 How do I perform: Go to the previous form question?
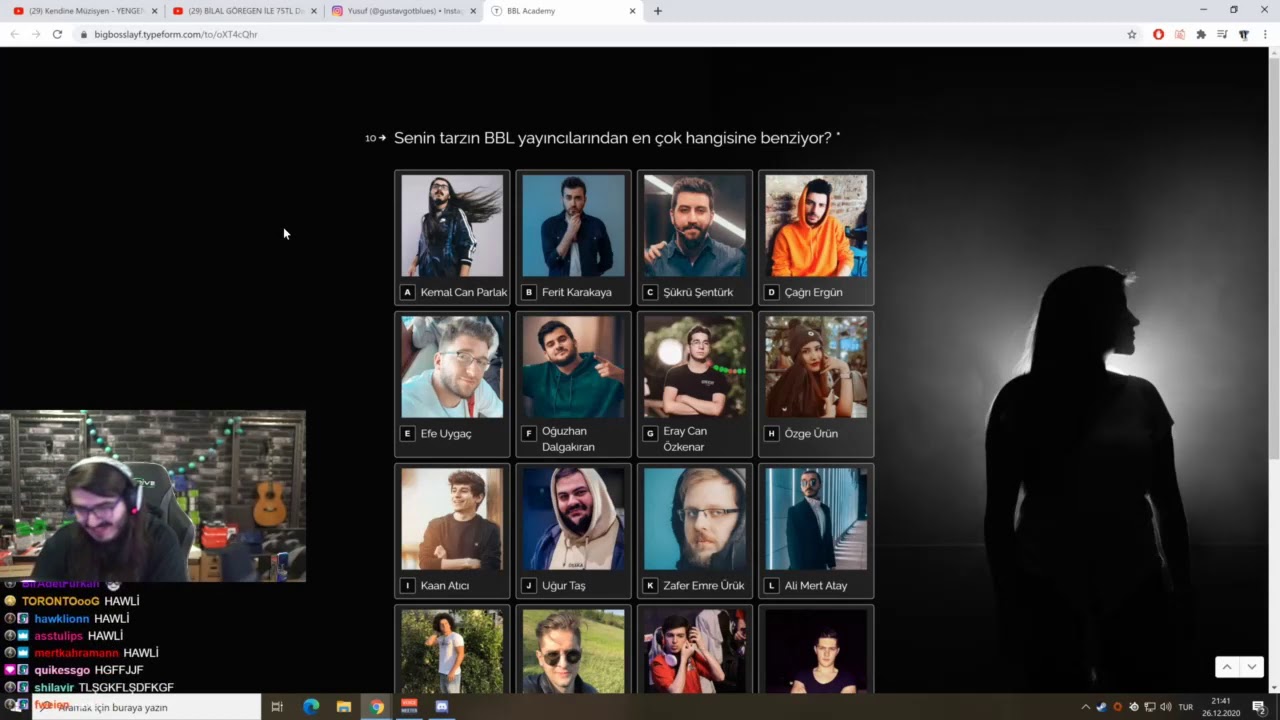coord(1227,667)
